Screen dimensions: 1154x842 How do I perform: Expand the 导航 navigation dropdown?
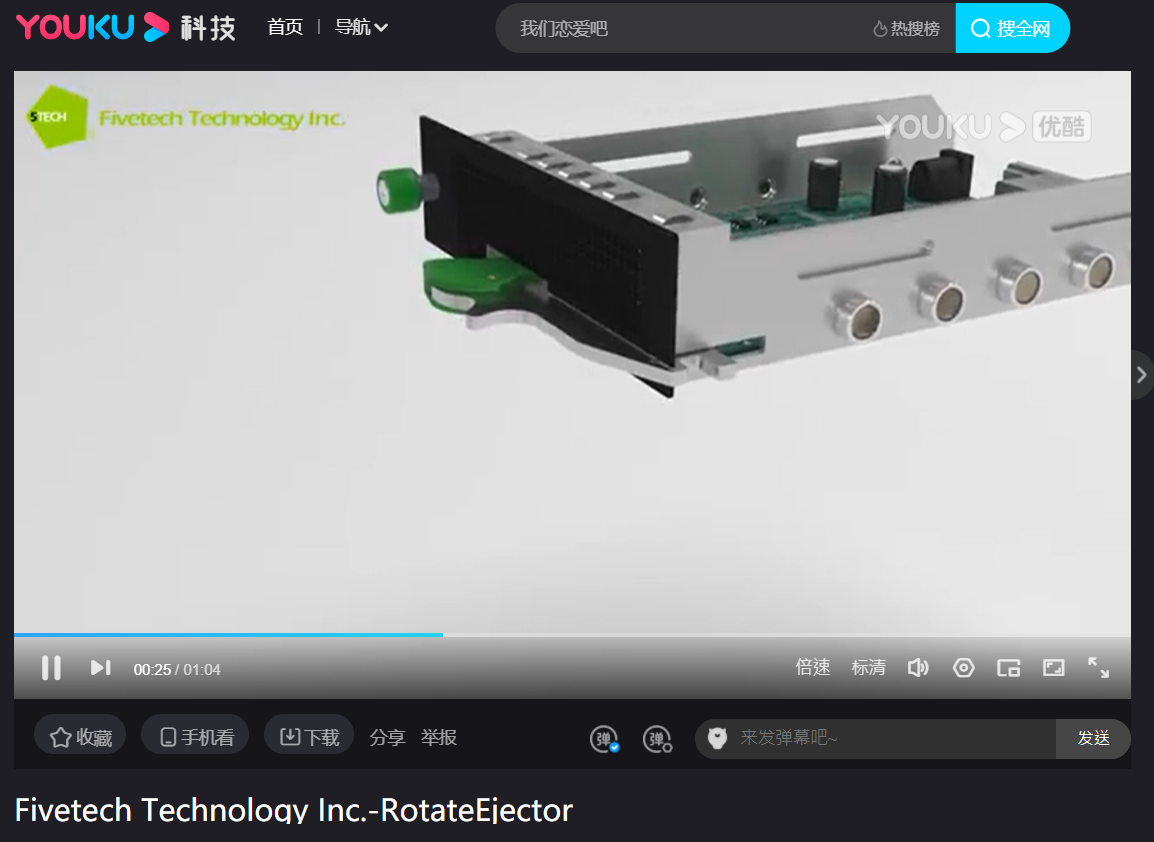[x=361, y=27]
